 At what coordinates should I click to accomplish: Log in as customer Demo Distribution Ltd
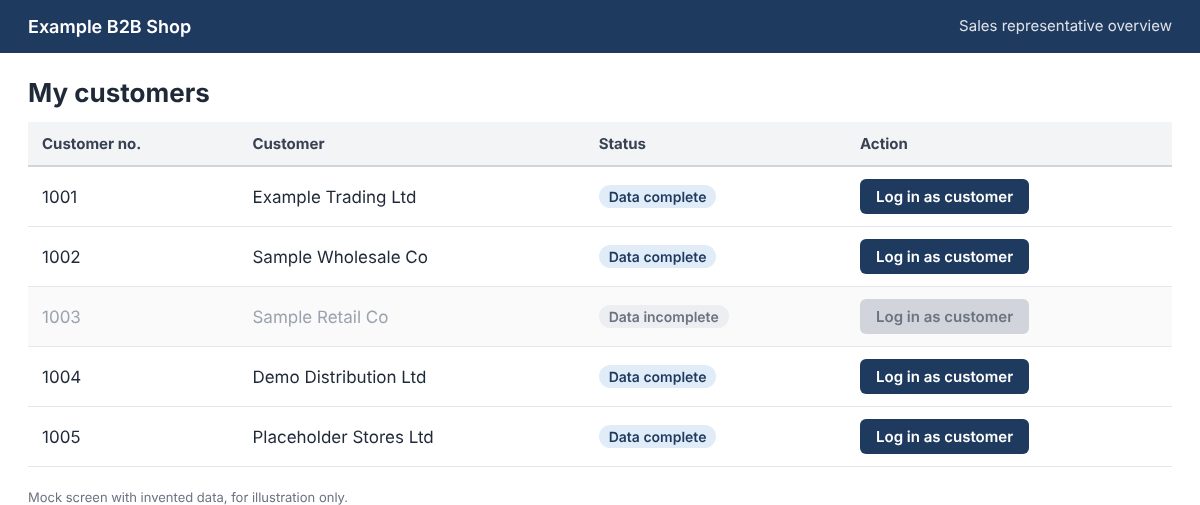coord(944,377)
